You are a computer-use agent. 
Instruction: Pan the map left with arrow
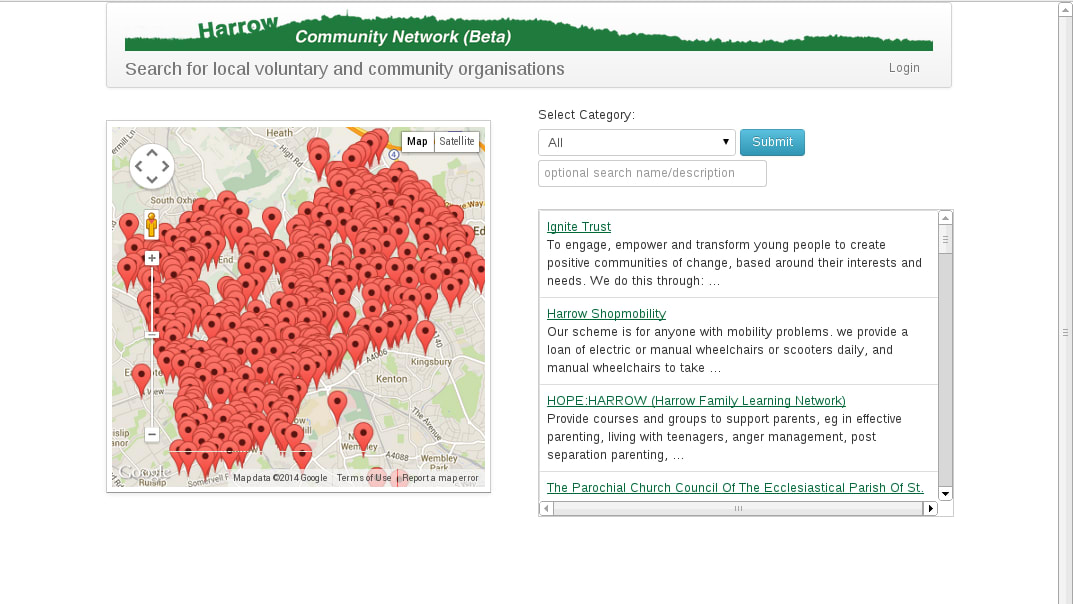[139, 166]
